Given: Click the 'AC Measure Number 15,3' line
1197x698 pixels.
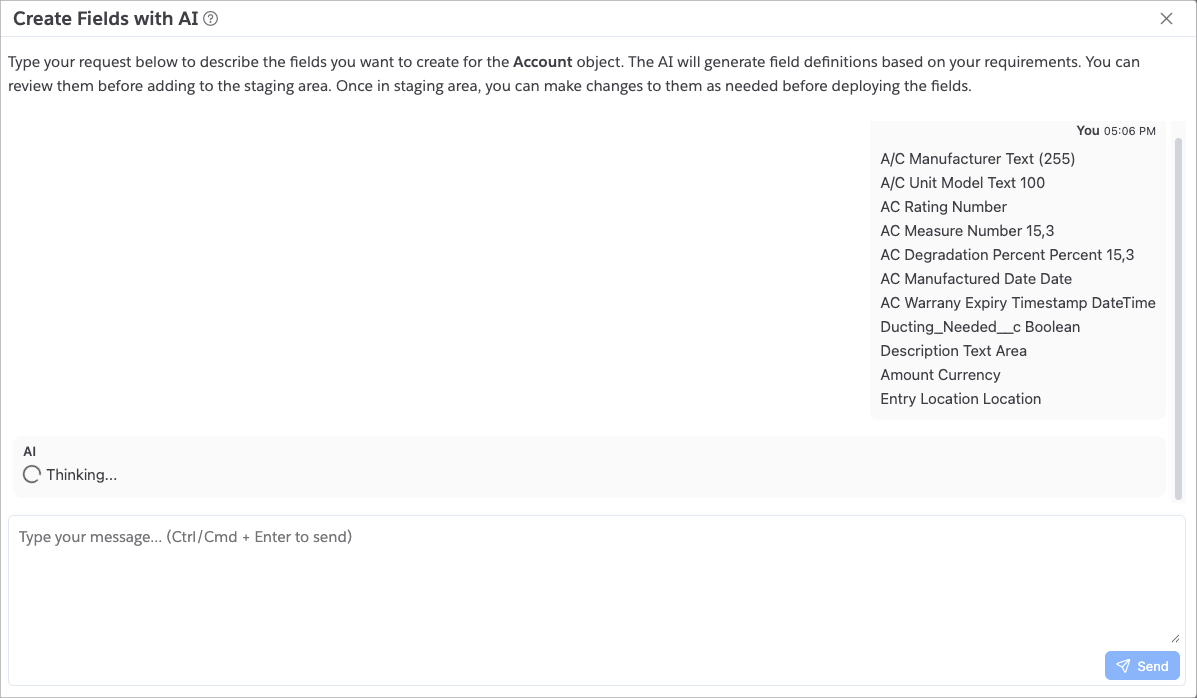Looking at the screenshot, I should [967, 231].
